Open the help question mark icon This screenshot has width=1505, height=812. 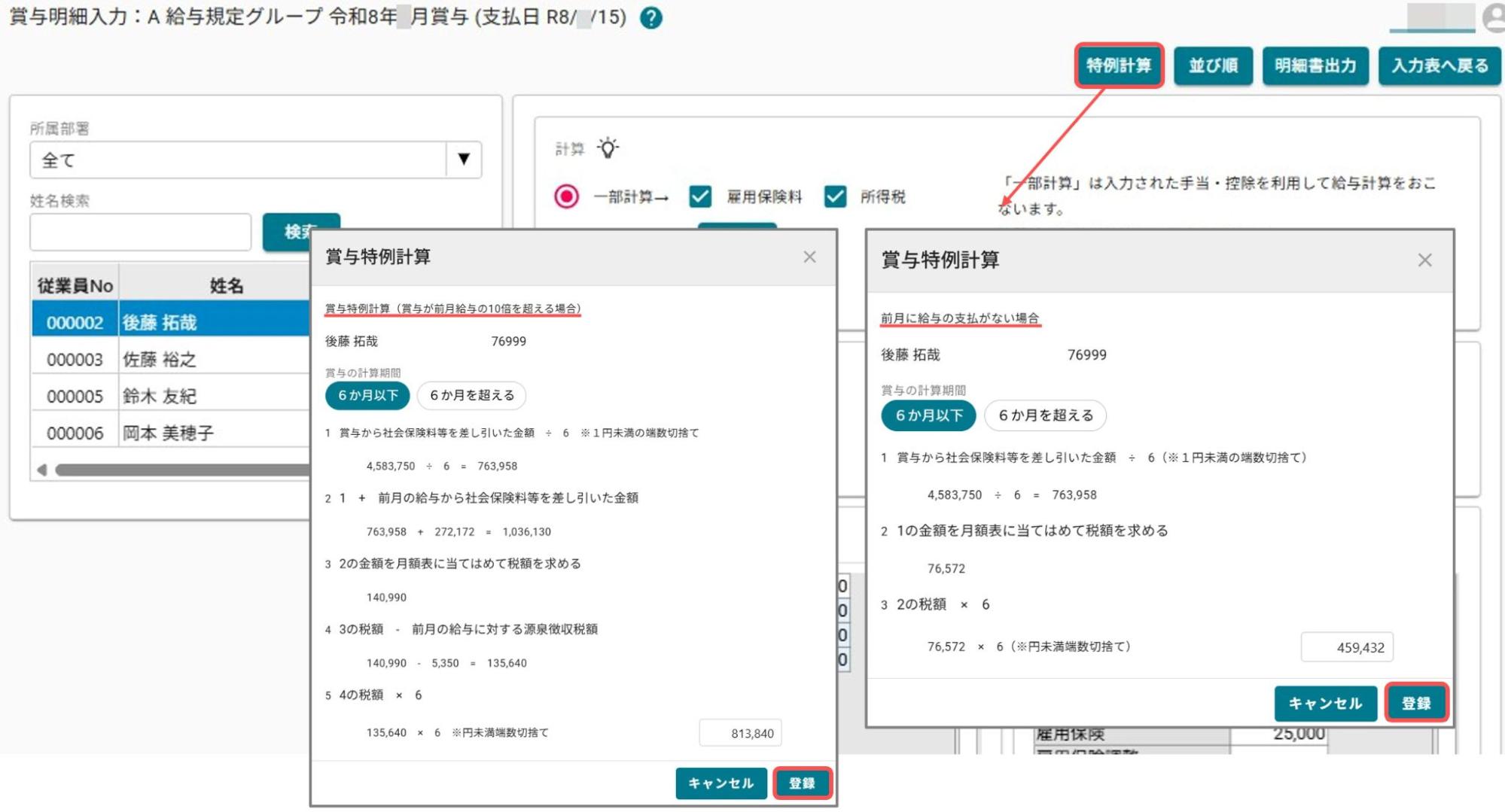651,18
